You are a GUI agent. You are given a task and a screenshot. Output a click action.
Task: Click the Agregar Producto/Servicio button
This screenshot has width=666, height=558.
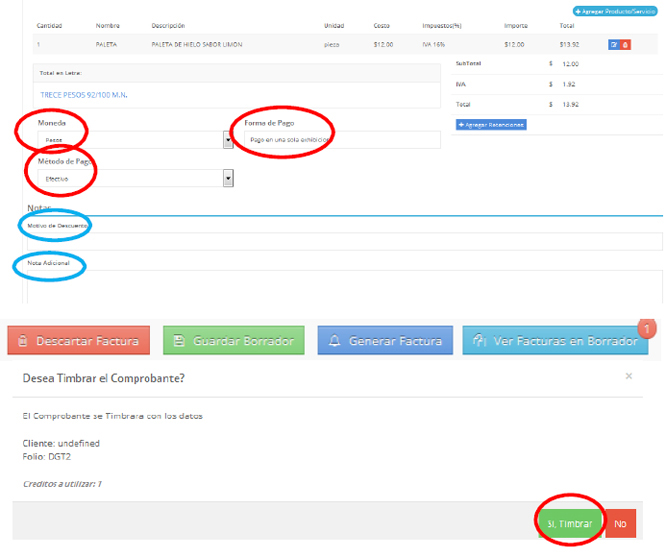tap(615, 11)
